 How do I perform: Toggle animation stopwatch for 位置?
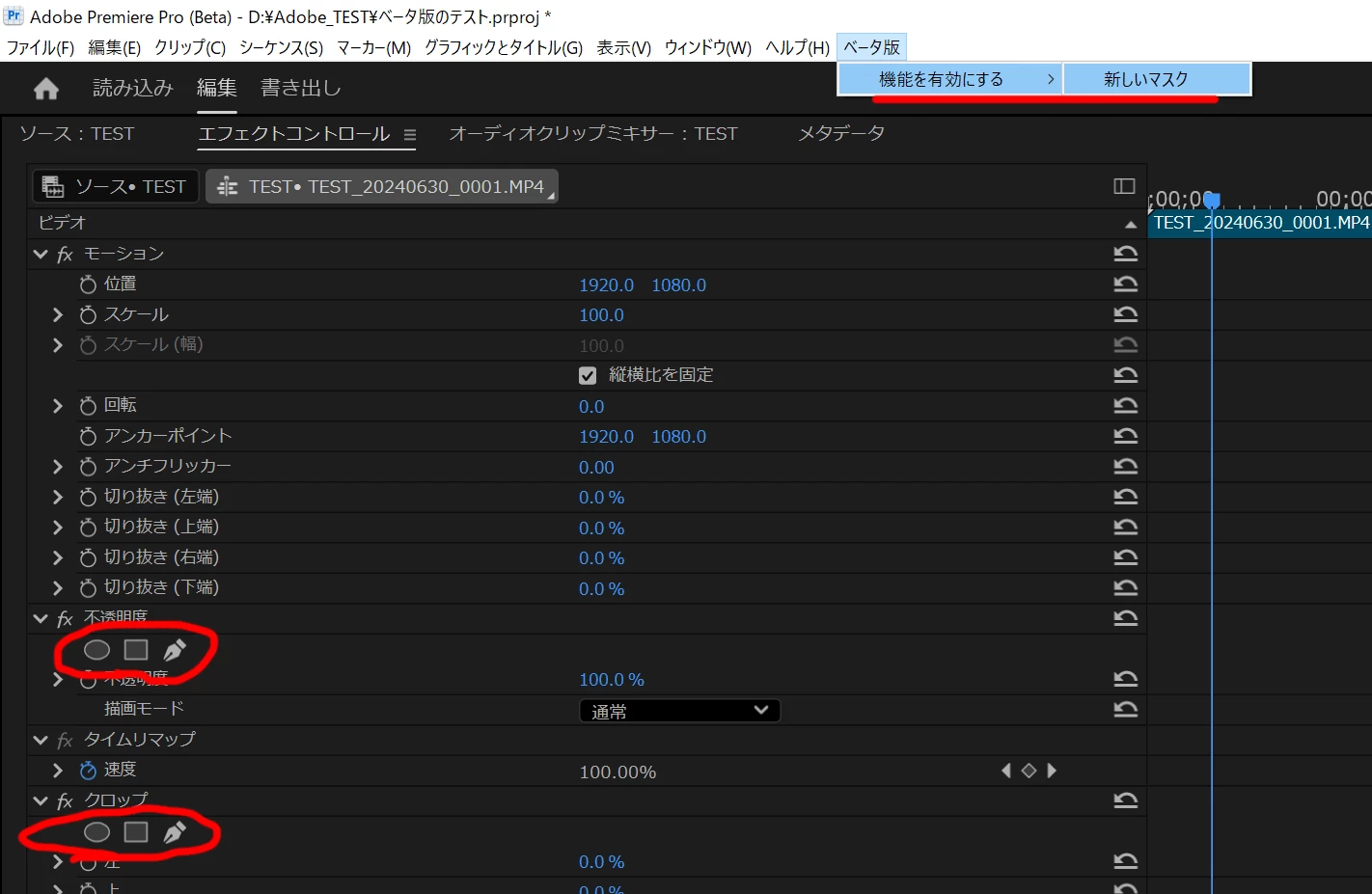pyautogui.click(x=88, y=284)
